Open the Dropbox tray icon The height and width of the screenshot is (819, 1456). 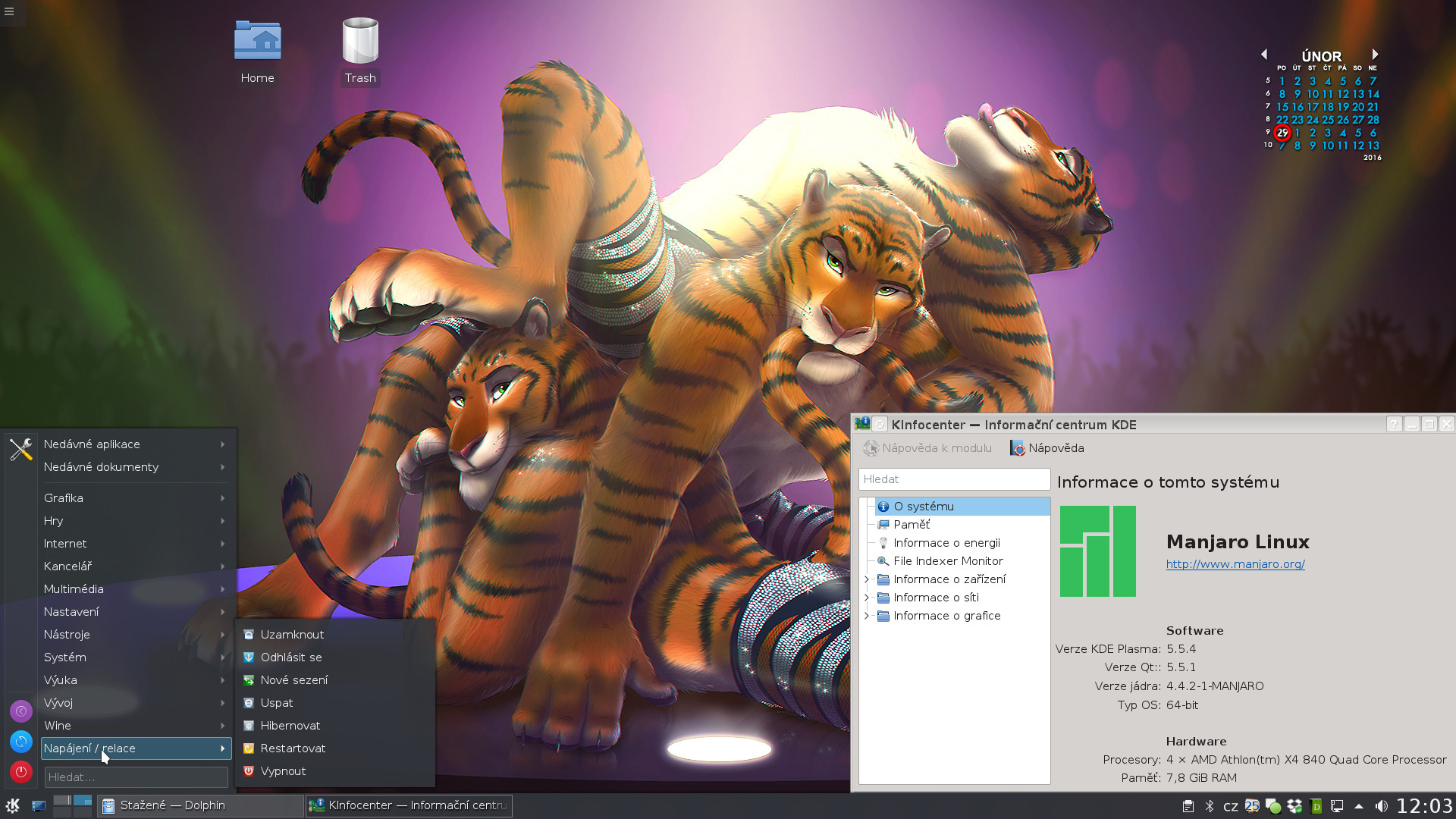pyautogui.click(x=1294, y=806)
